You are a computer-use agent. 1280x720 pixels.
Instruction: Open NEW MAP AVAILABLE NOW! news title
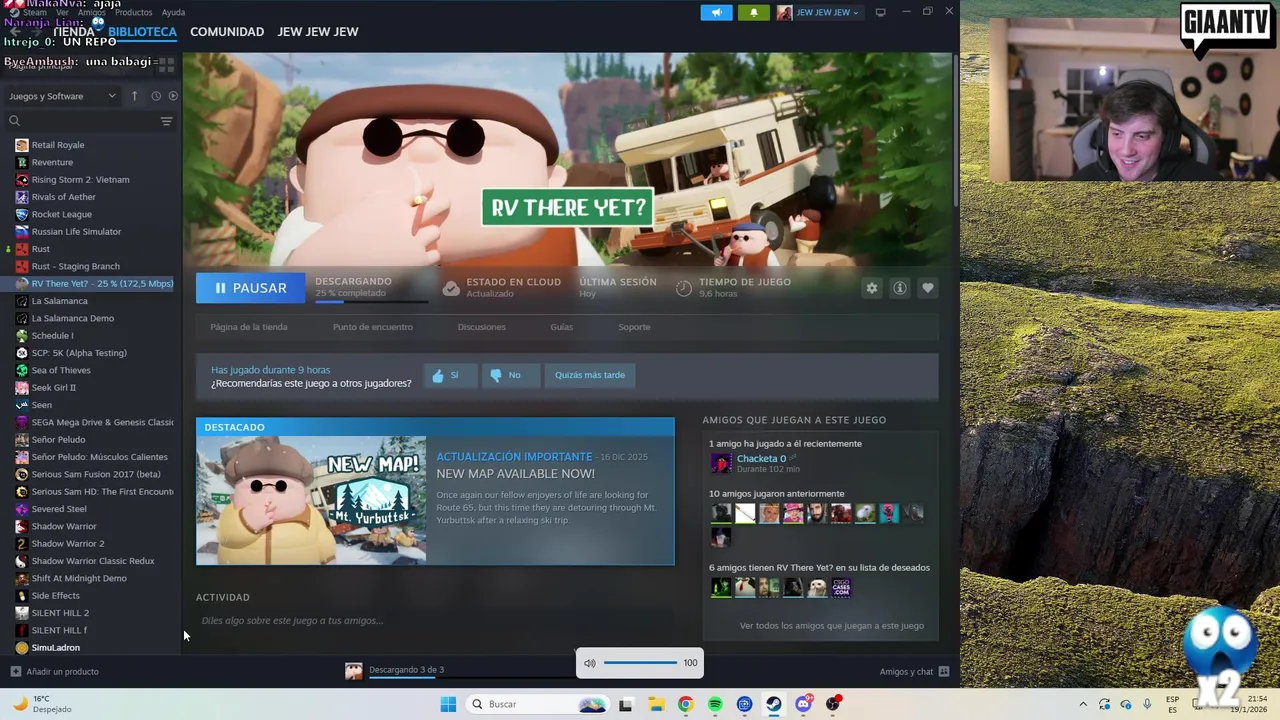[515, 474]
